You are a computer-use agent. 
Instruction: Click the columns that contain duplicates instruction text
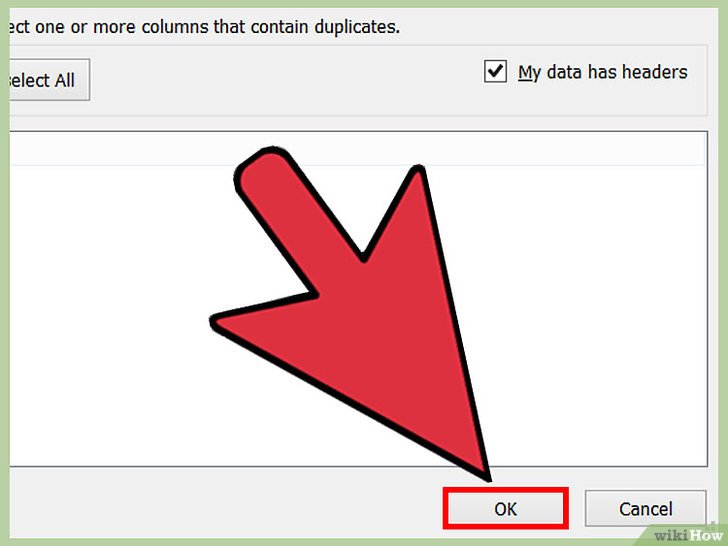[204, 26]
